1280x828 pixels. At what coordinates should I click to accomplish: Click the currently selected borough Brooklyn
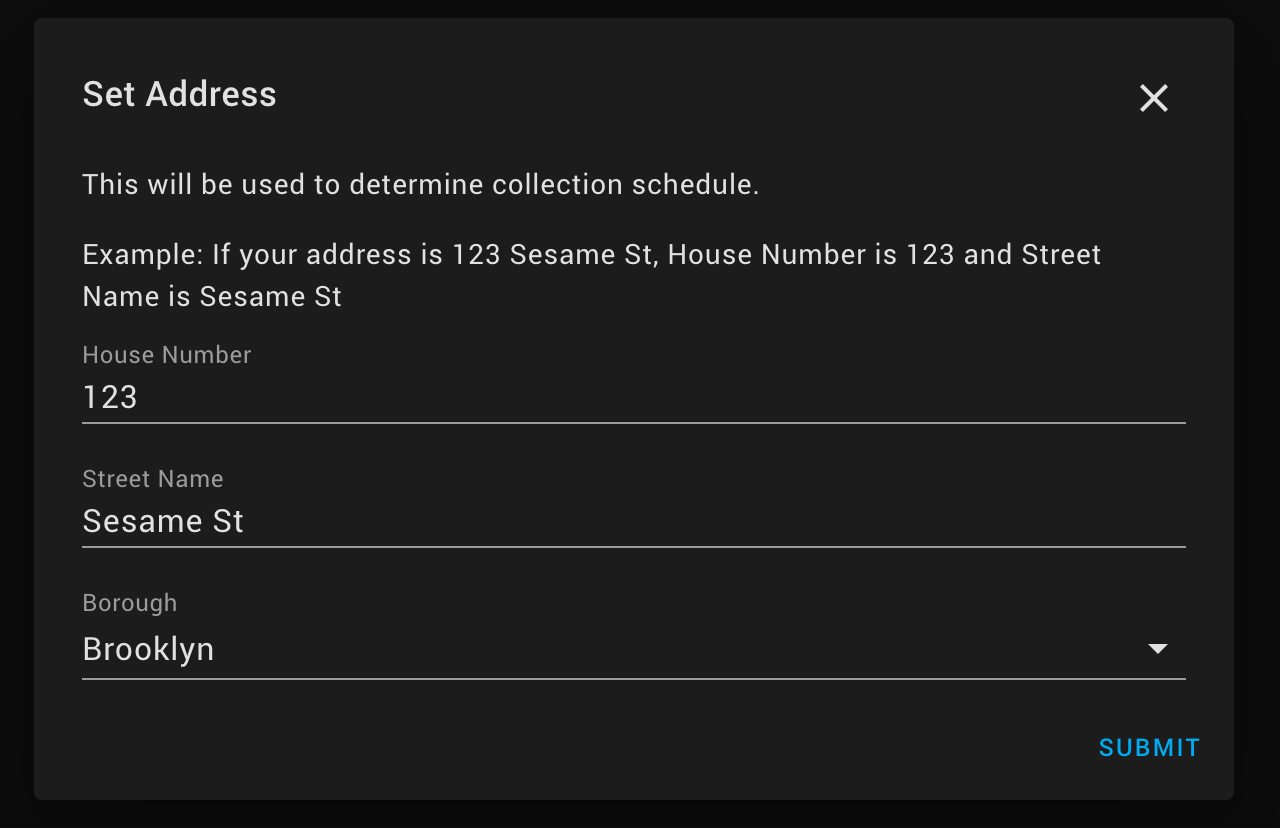[x=148, y=649]
